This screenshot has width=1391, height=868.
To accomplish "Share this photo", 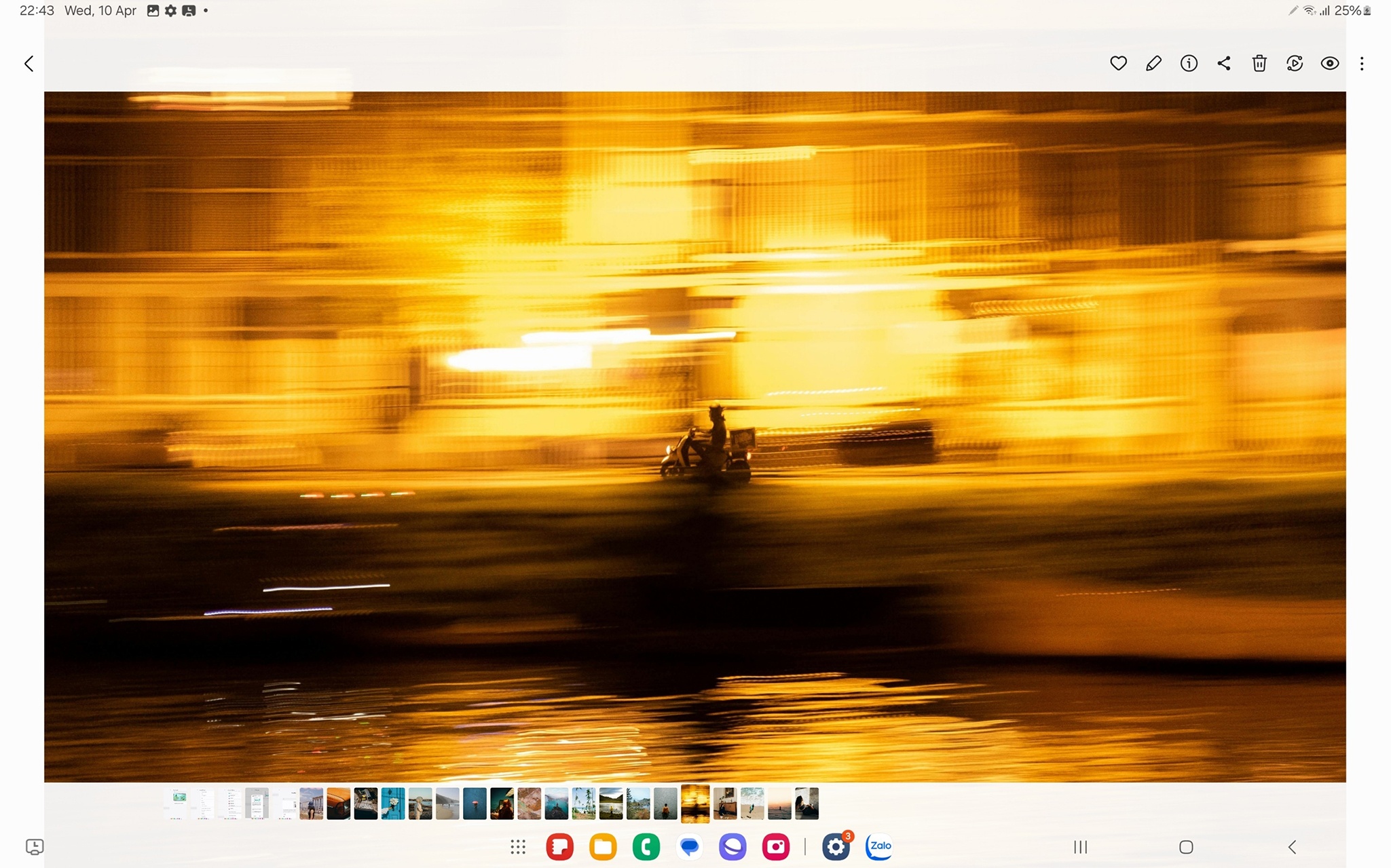I will click(1224, 63).
